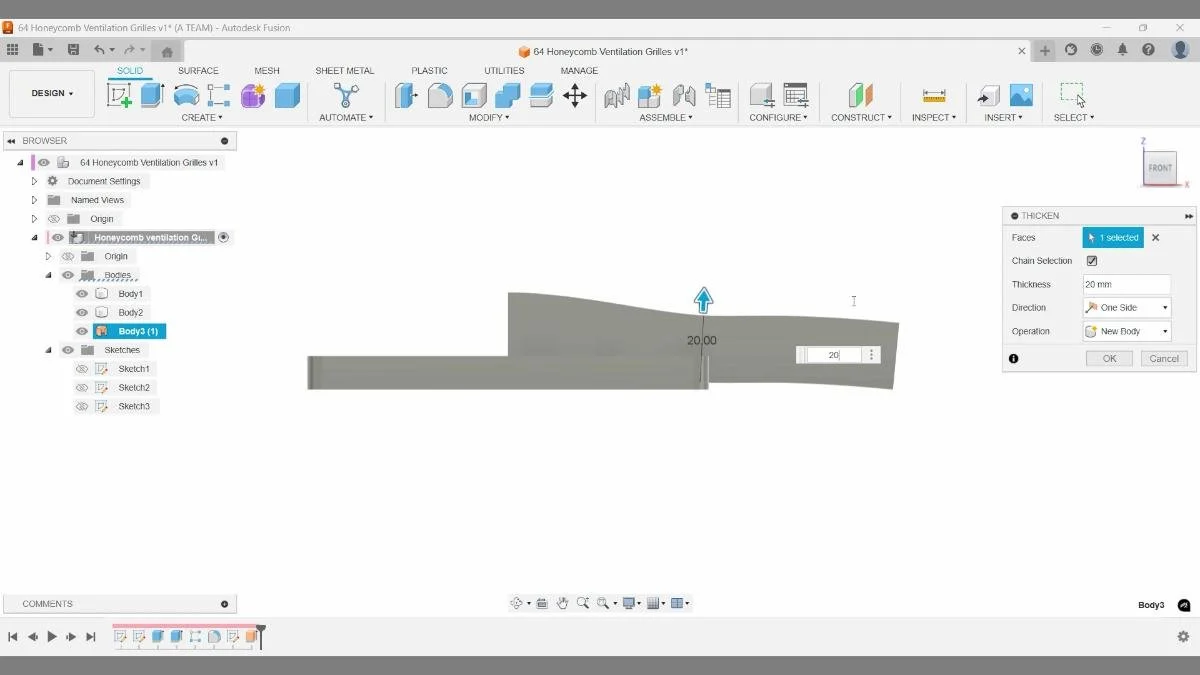Open the Revolve tool
The image size is (1200, 675).
click(x=186, y=95)
